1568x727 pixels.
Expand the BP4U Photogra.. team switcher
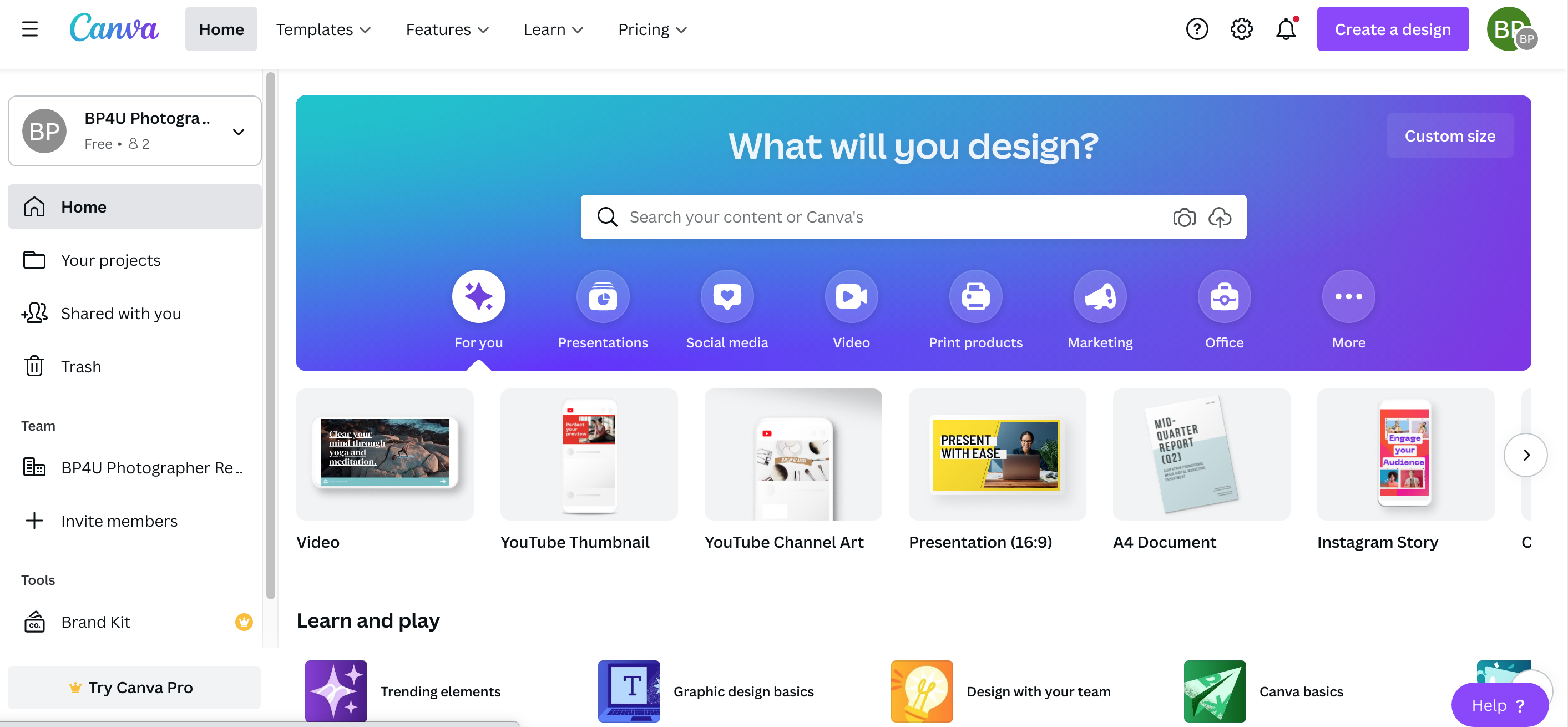tap(134, 131)
